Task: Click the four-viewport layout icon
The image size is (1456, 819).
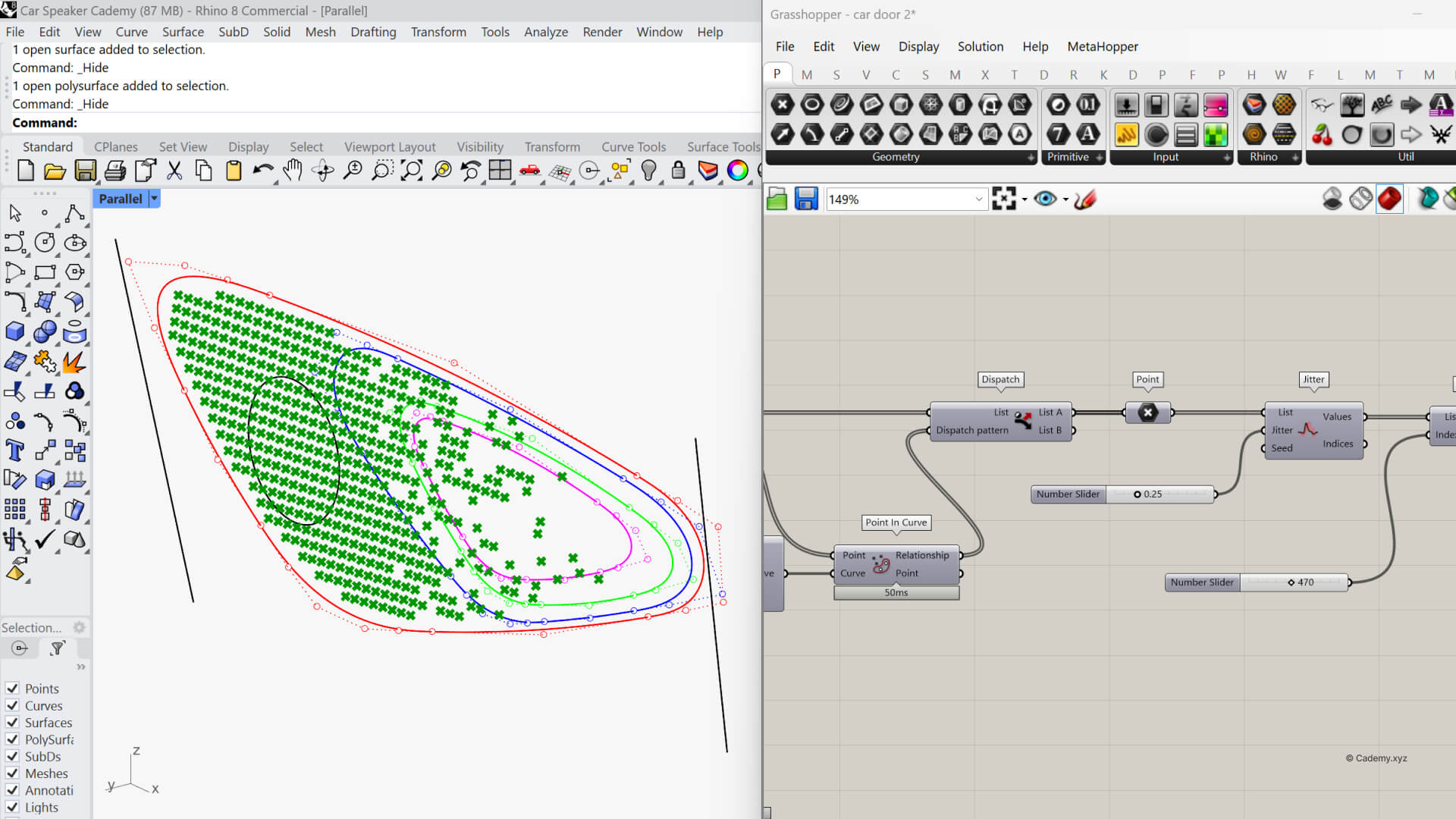Action: 500,171
